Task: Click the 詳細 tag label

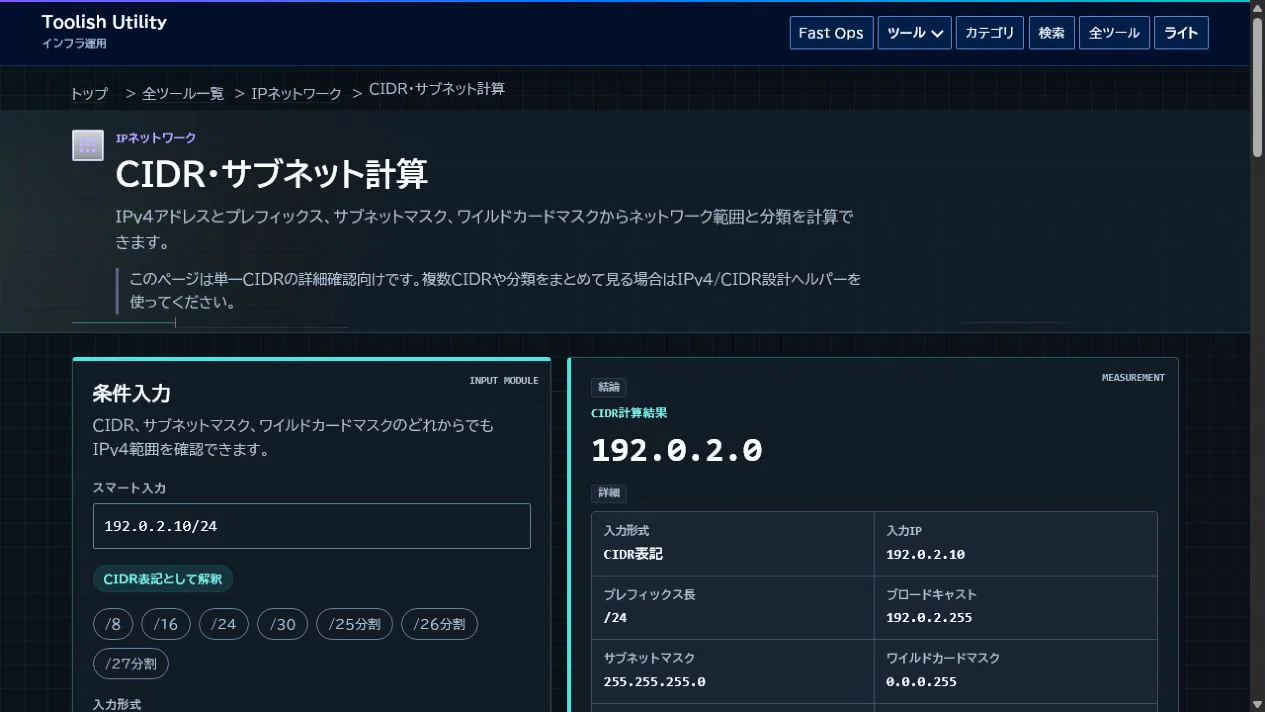Action: pyautogui.click(x=609, y=493)
